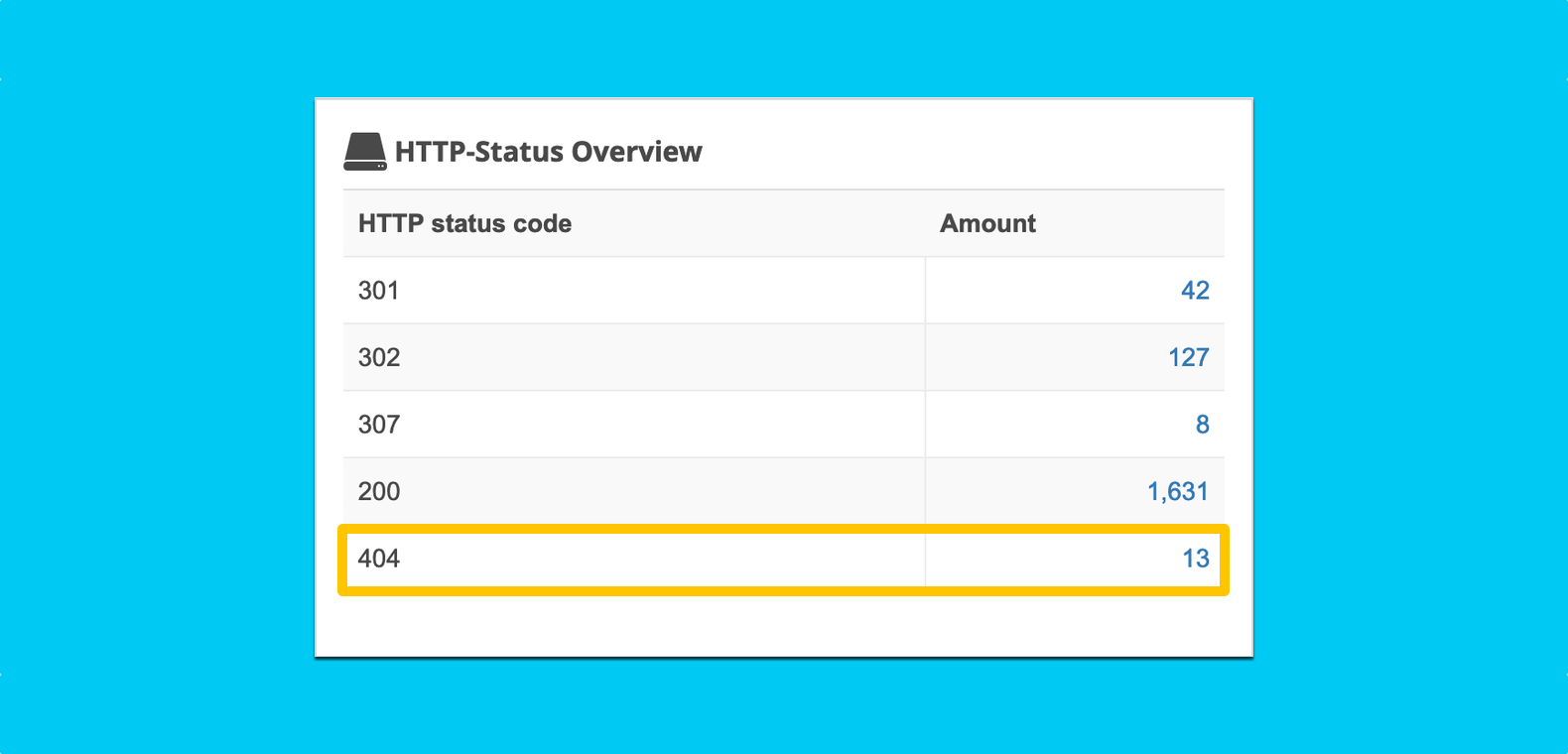Click the server icon beside HTTP-Status Overview
This screenshot has width=1568, height=754.
pos(364,152)
